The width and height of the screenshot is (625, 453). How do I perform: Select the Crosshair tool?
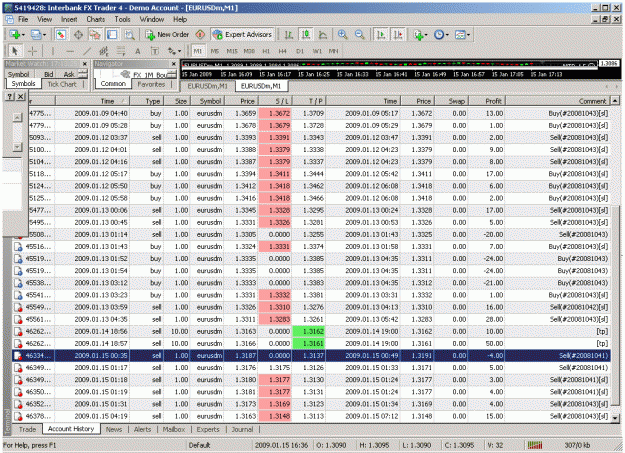tap(32, 51)
